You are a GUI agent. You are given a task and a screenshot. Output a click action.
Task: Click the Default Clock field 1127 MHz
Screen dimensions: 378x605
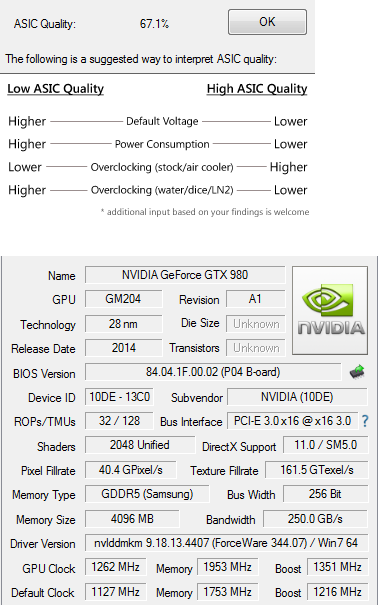[115, 591]
